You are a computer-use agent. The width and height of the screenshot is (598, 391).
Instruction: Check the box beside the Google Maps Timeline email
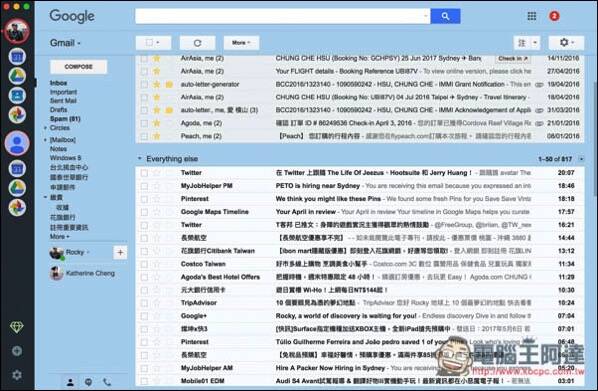pos(144,212)
